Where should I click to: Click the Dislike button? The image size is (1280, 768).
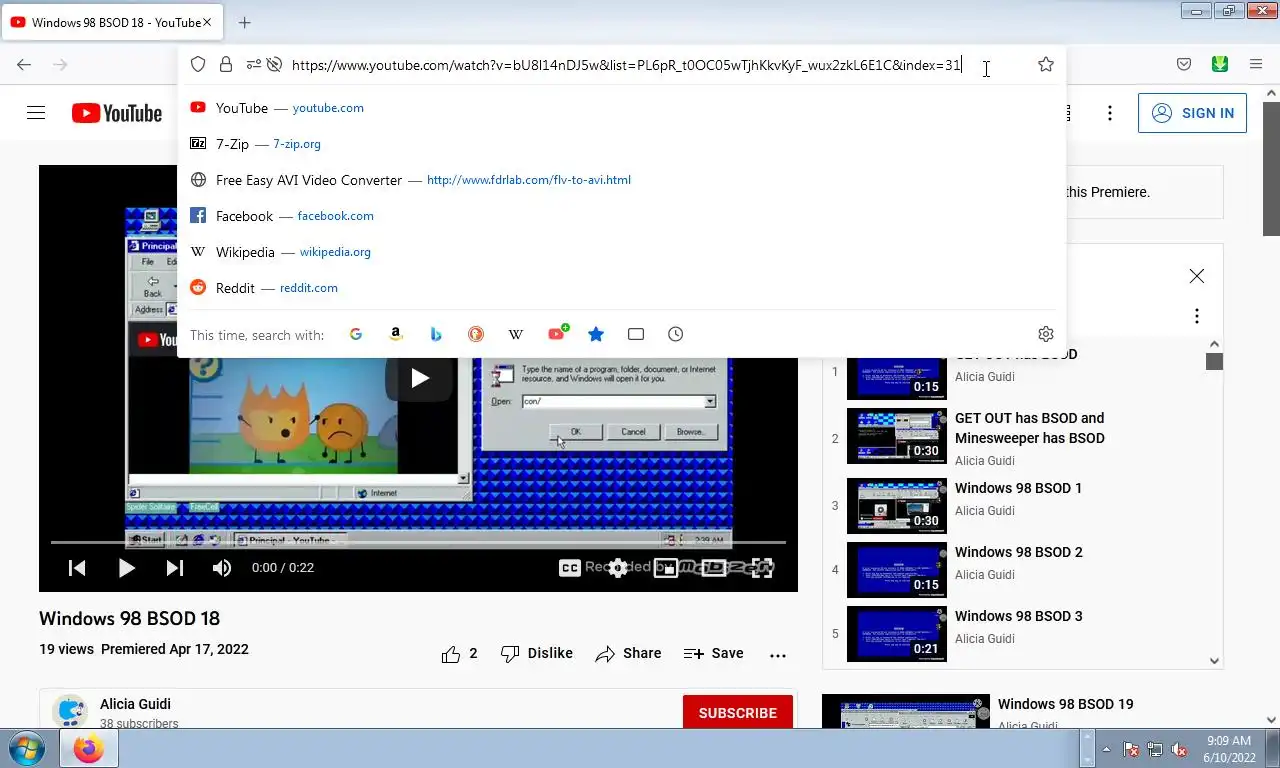(536, 654)
